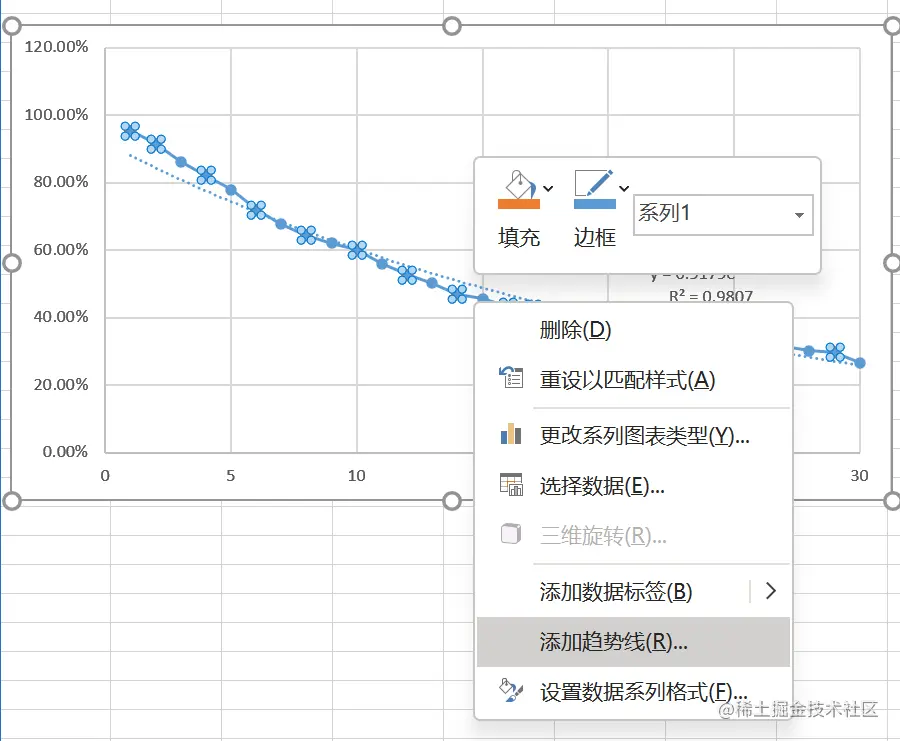900x741 pixels.
Task: Choose 删除(D) from the context menu
Action: 575,330
